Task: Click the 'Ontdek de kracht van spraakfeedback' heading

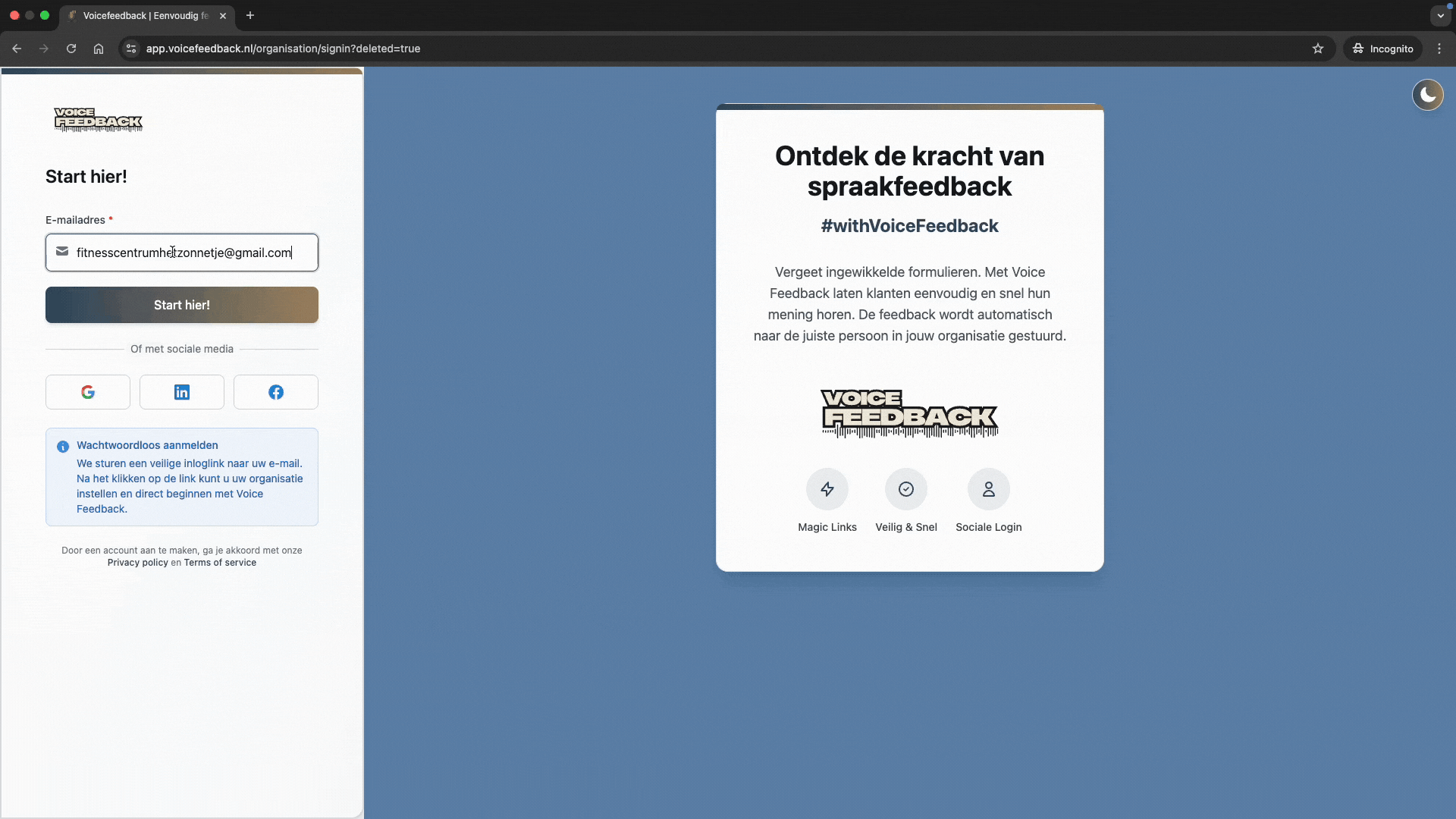Action: 909,171
